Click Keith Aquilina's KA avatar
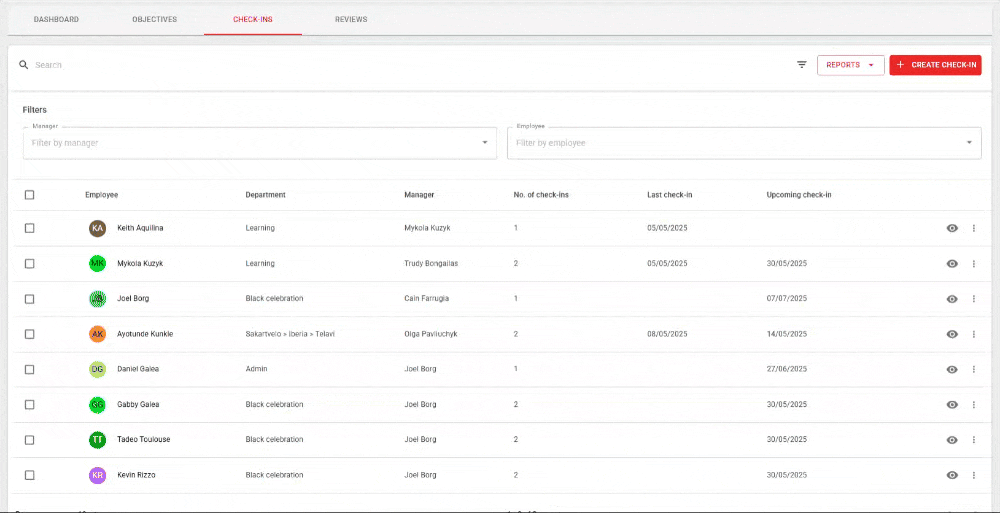 click(x=97, y=228)
